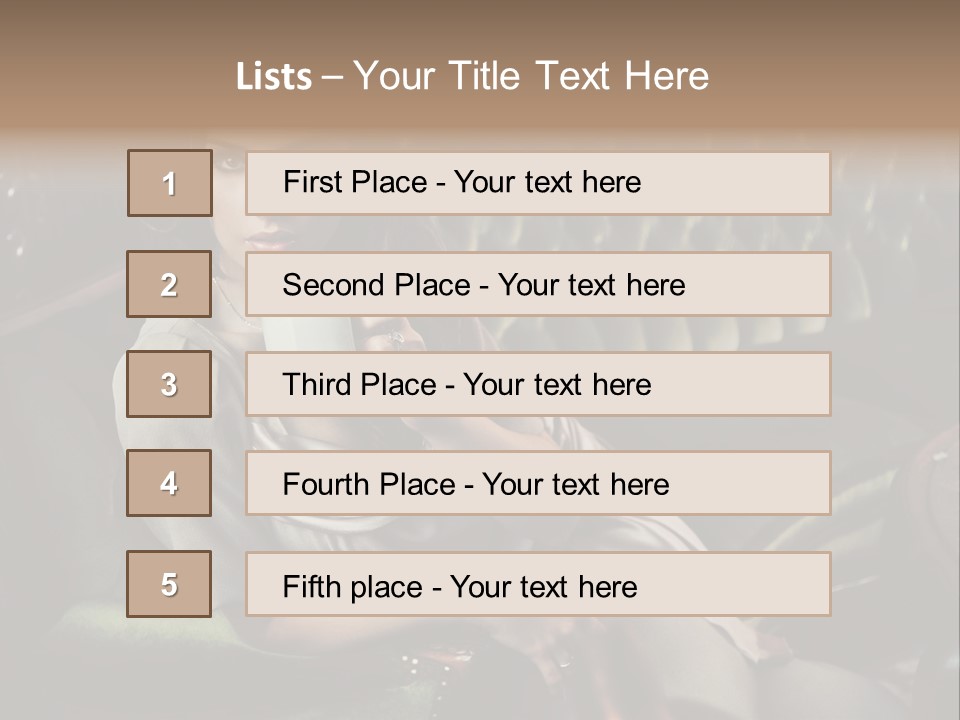Viewport: 960px width, 720px height.
Task: Click the word "Fifth" in list item five
Action: [x=311, y=586]
